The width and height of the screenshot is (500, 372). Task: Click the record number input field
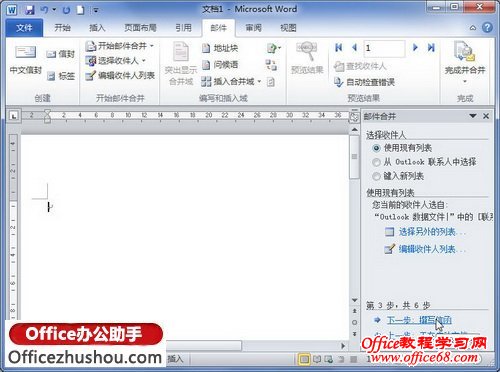(384, 48)
